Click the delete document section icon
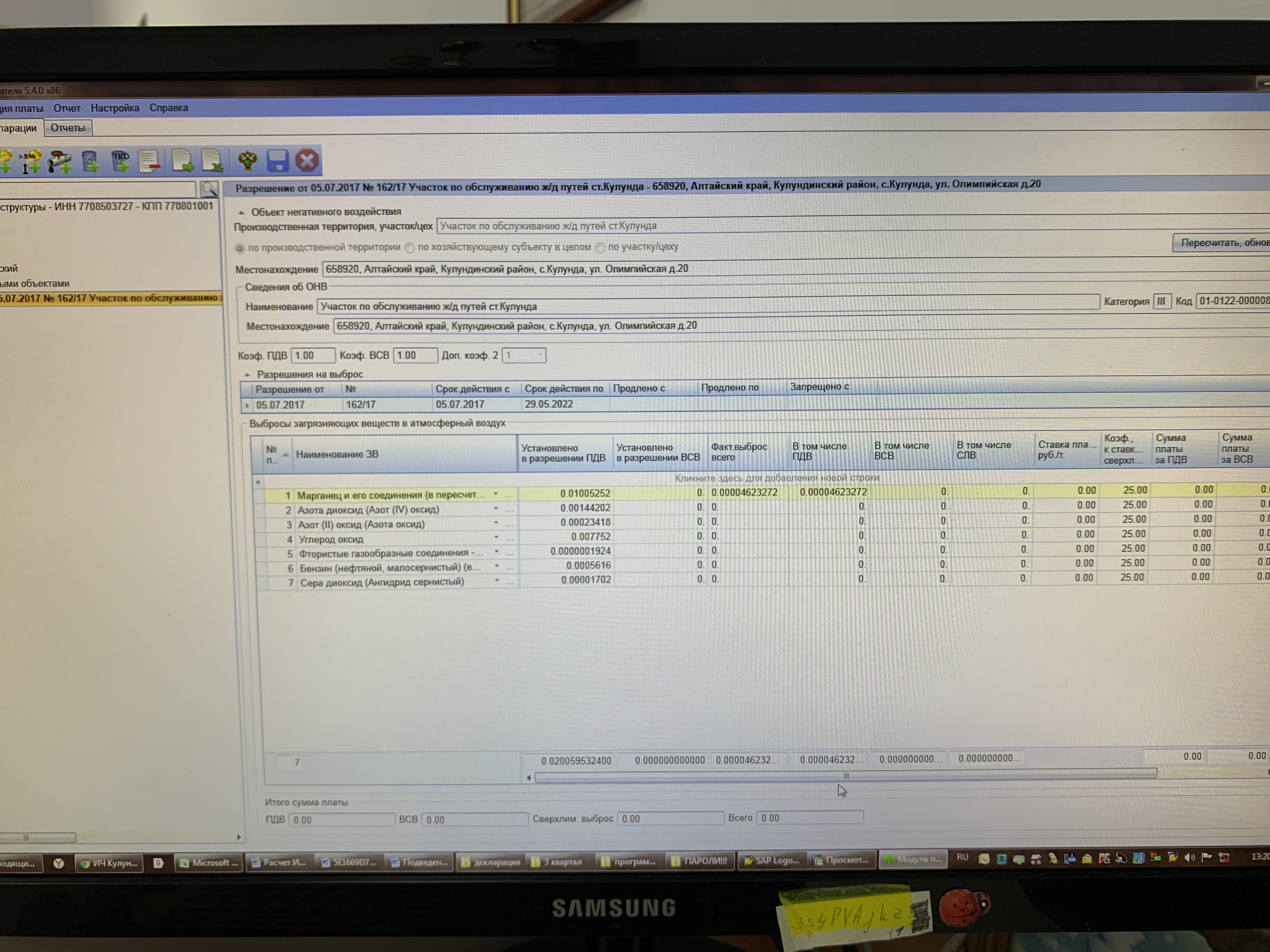 (150, 161)
